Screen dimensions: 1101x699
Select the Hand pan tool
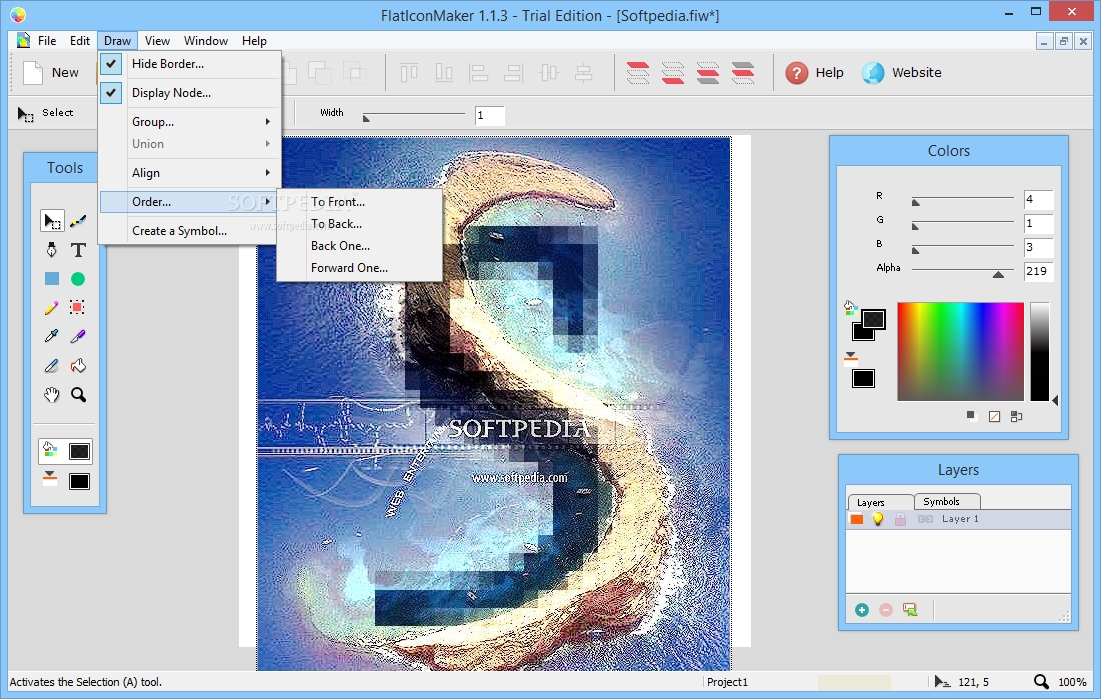pos(52,395)
